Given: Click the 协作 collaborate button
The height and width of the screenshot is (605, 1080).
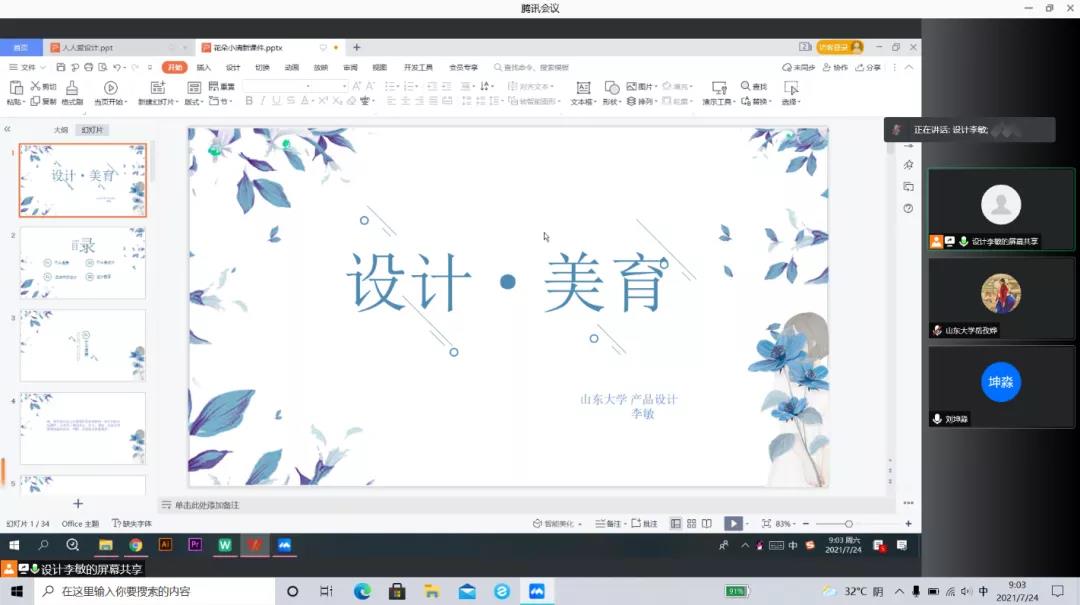Looking at the screenshot, I should click(x=835, y=67).
